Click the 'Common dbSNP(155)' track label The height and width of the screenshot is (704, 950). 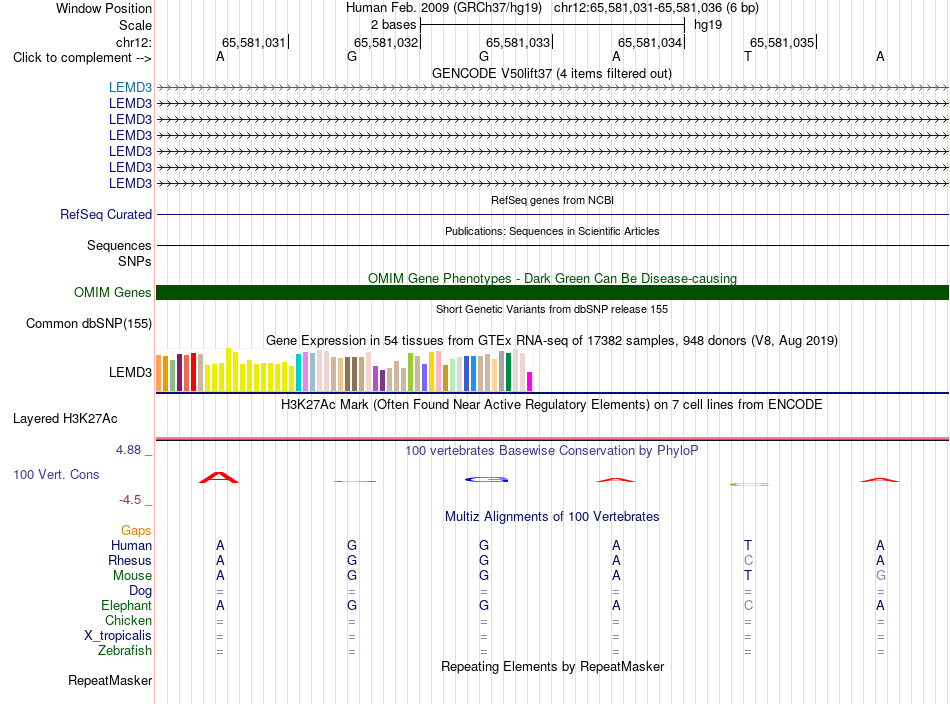coord(88,324)
